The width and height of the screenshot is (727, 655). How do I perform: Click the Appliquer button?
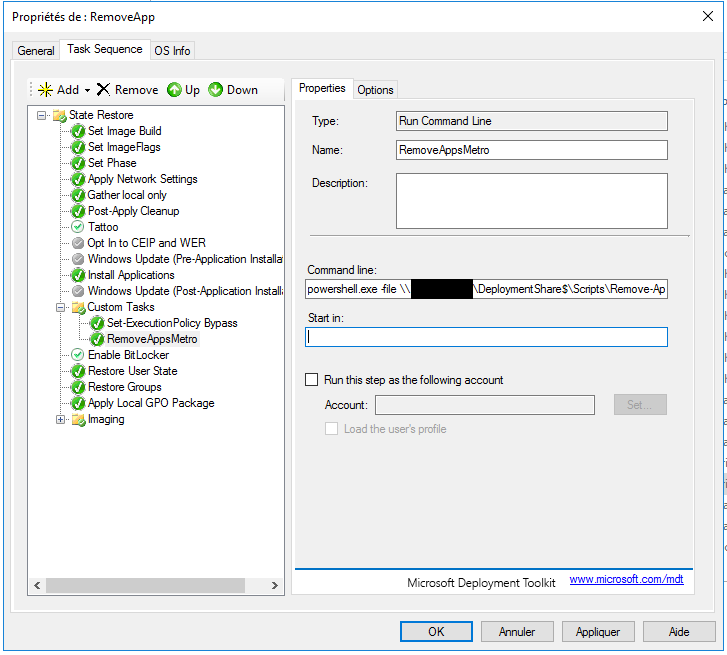tap(598, 632)
